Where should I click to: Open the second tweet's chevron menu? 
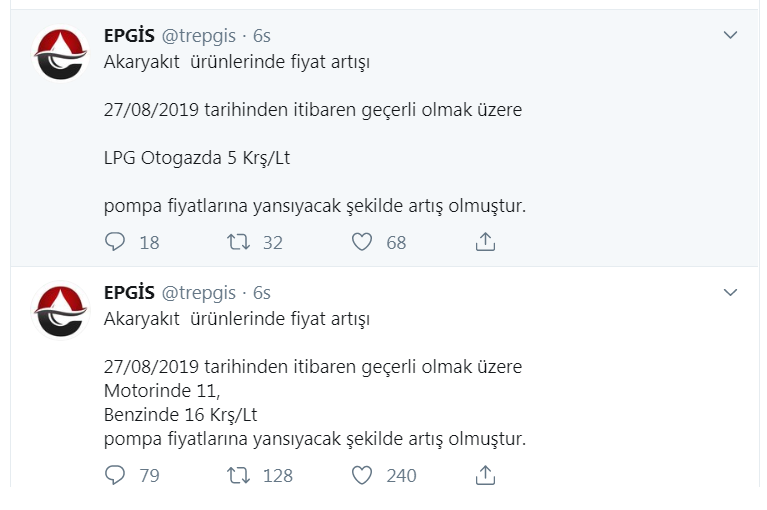click(730, 292)
